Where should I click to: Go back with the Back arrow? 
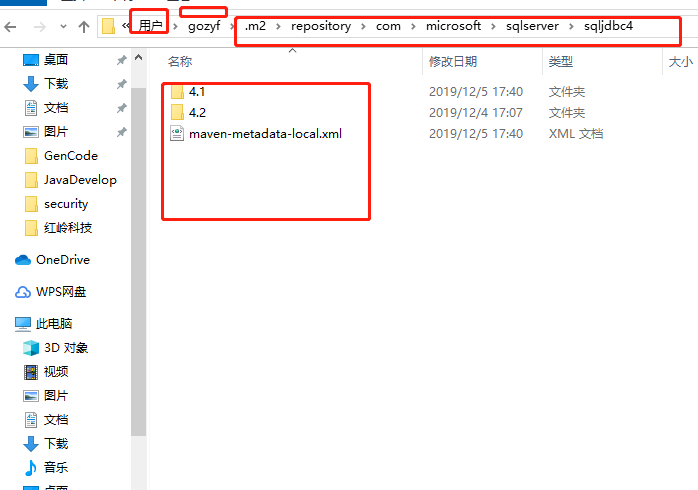10,27
